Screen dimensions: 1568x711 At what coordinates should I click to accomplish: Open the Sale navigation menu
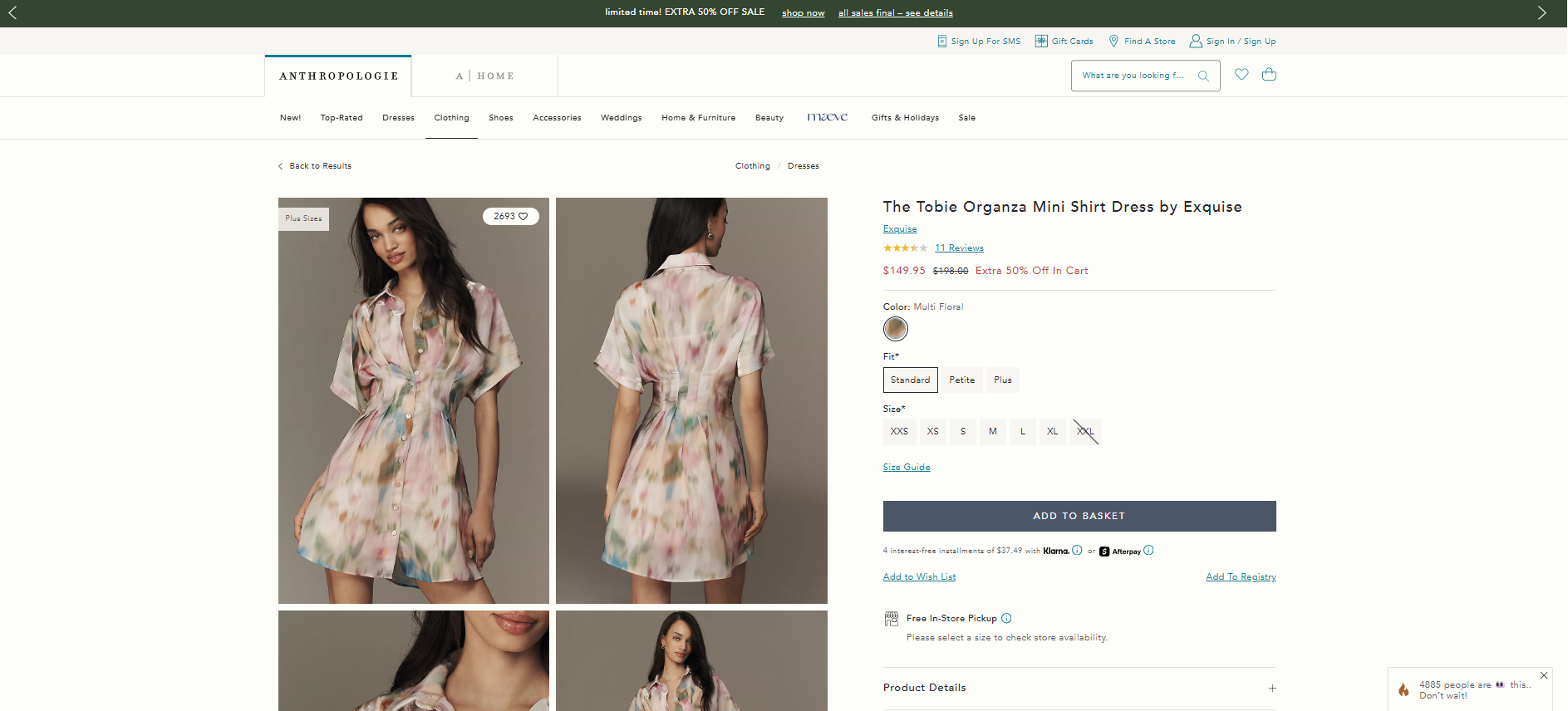[x=967, y=118]
